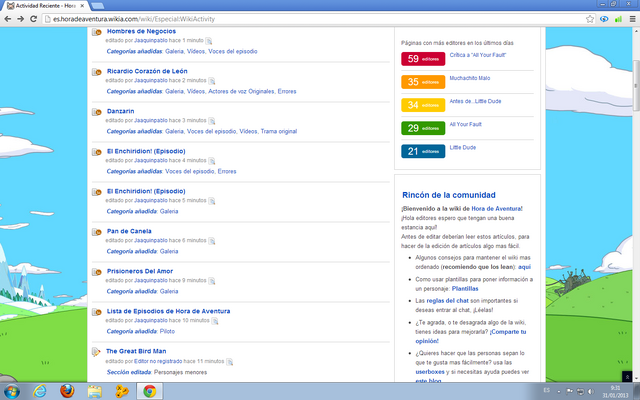Click the page vertical scrollbar
The image size is (640, 400).
(x=636, y=86)
